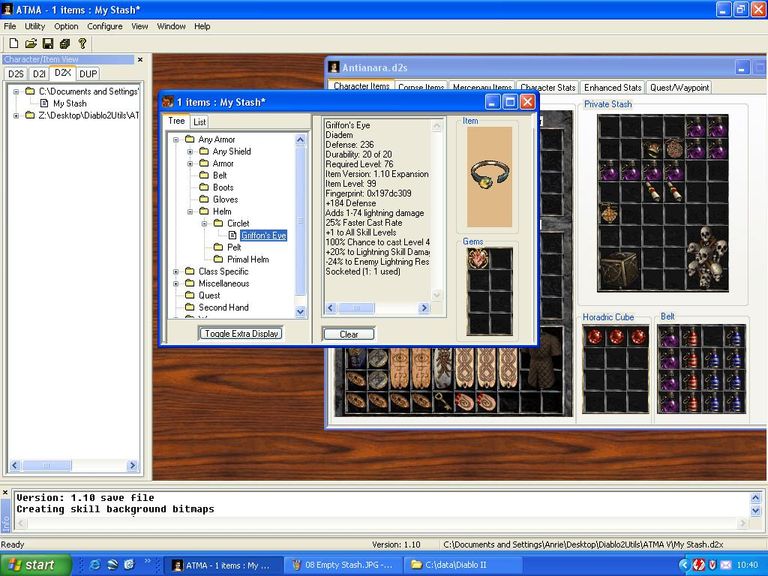Click the item tree's down scroll arrow
The image size is (768, 576).
(x=300, y=312)
